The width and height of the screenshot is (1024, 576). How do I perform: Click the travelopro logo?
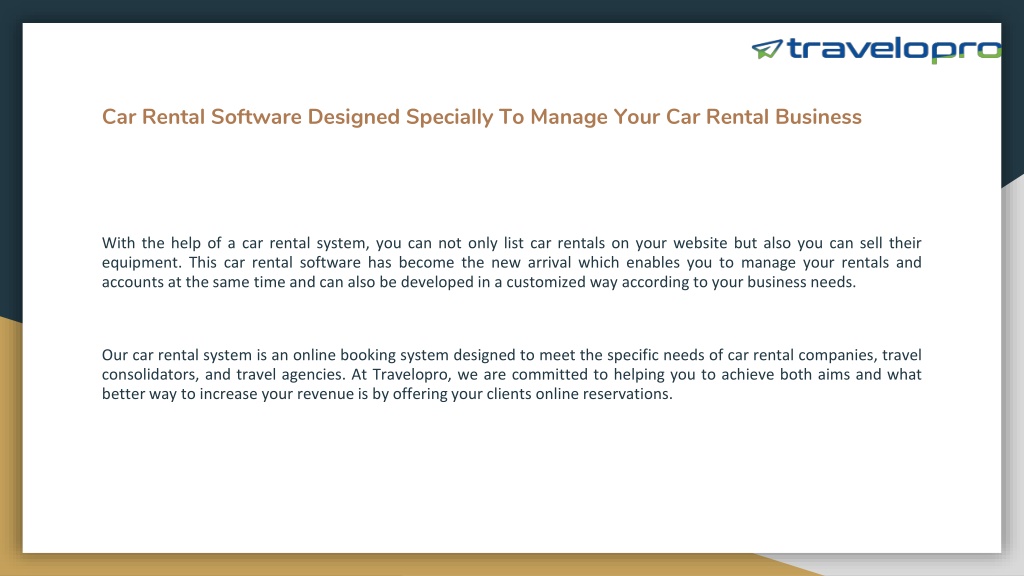876,50
